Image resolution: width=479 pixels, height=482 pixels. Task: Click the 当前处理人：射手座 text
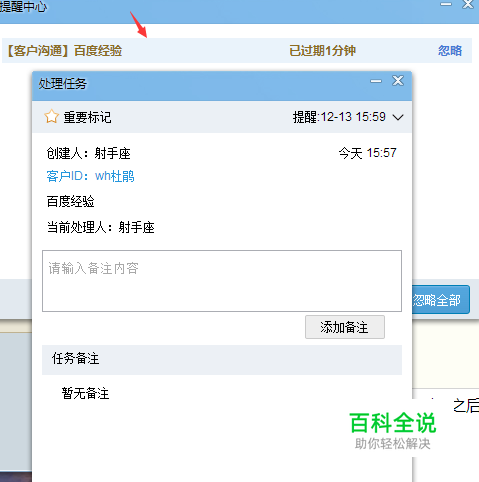pyautogui.click(x=100, y=228)
